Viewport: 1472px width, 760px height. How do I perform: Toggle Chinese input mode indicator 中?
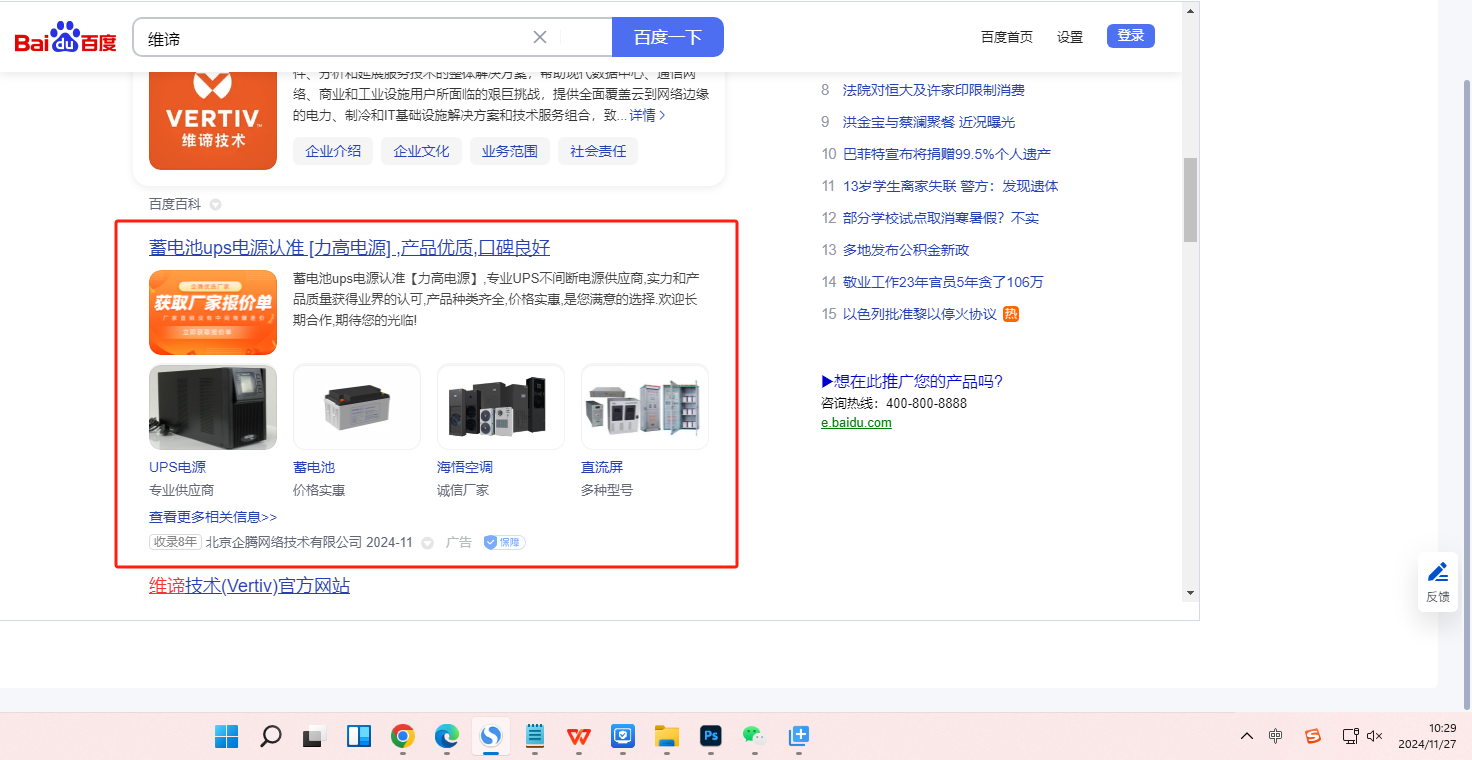click(1276, 736)
